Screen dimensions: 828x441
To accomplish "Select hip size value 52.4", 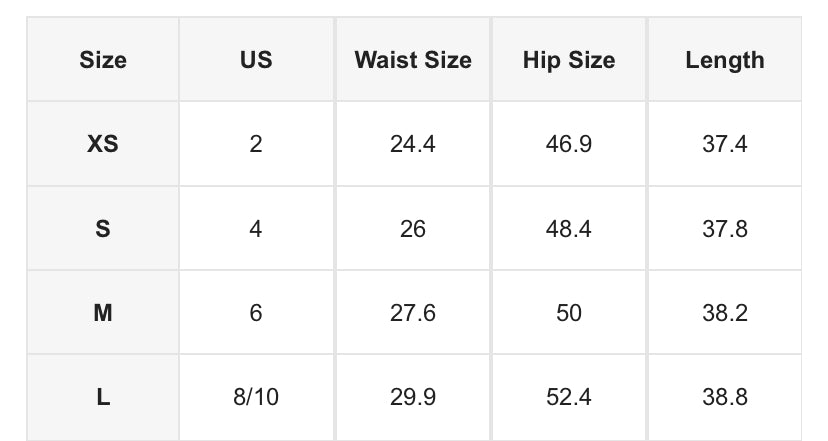I will 568,397.
